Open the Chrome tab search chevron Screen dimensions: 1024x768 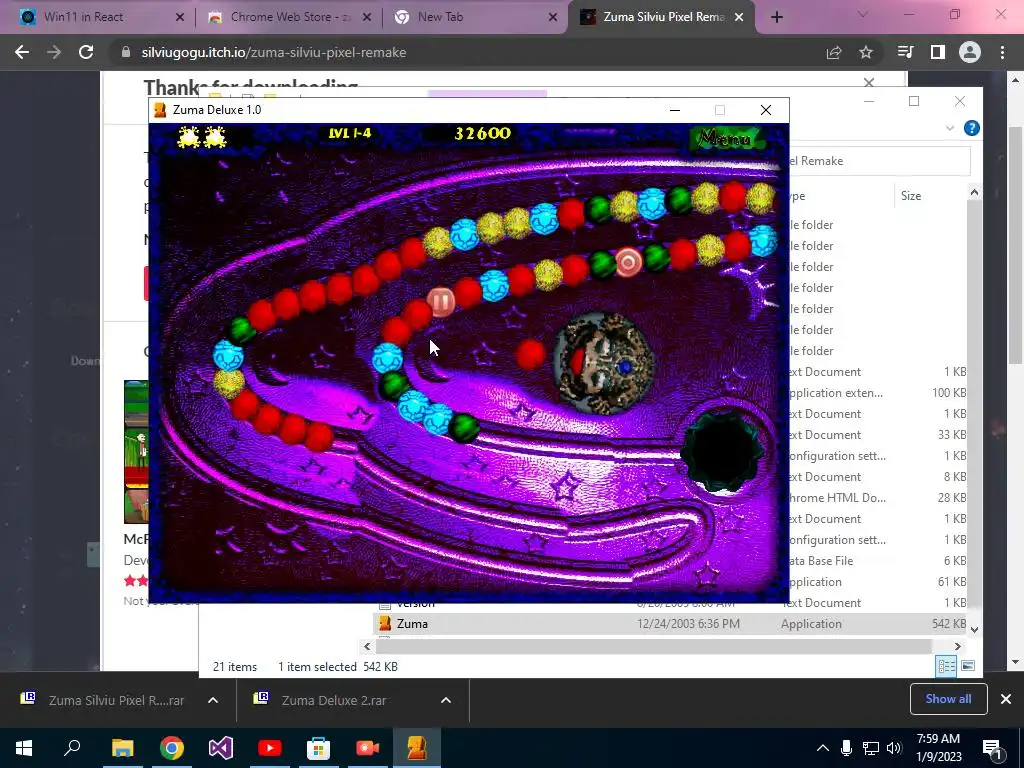click(863, 14)
